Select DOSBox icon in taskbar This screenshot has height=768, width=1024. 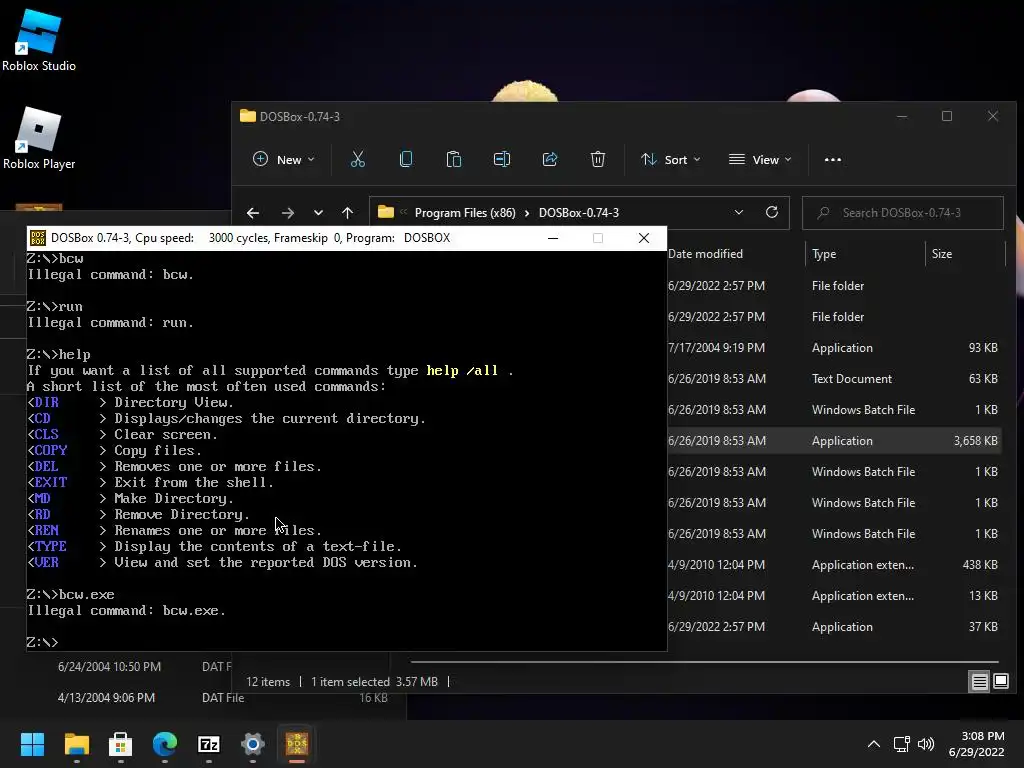pos(296,744)
